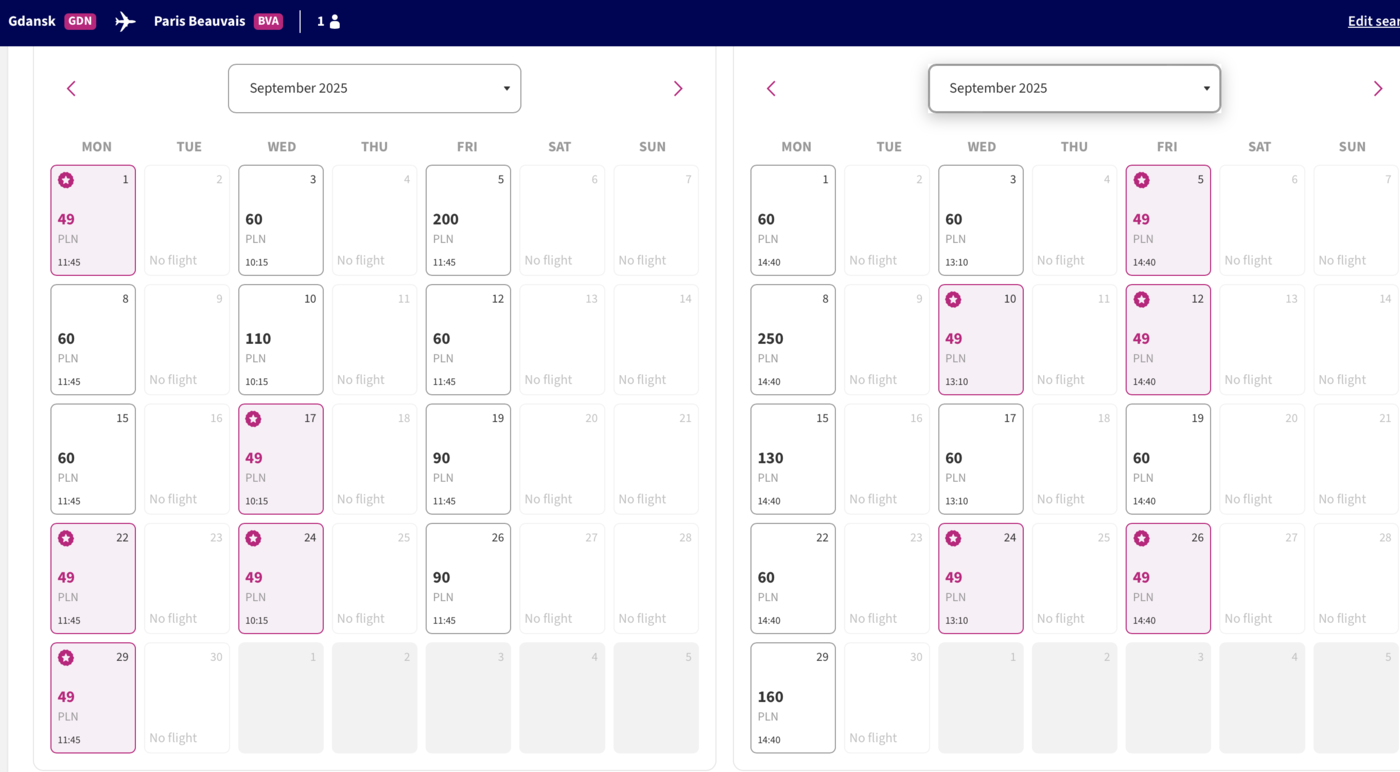This screenshot has height=772, width=1400.
Task: Open the left calendar's September 2025 month dropdown
Action: 374,89
